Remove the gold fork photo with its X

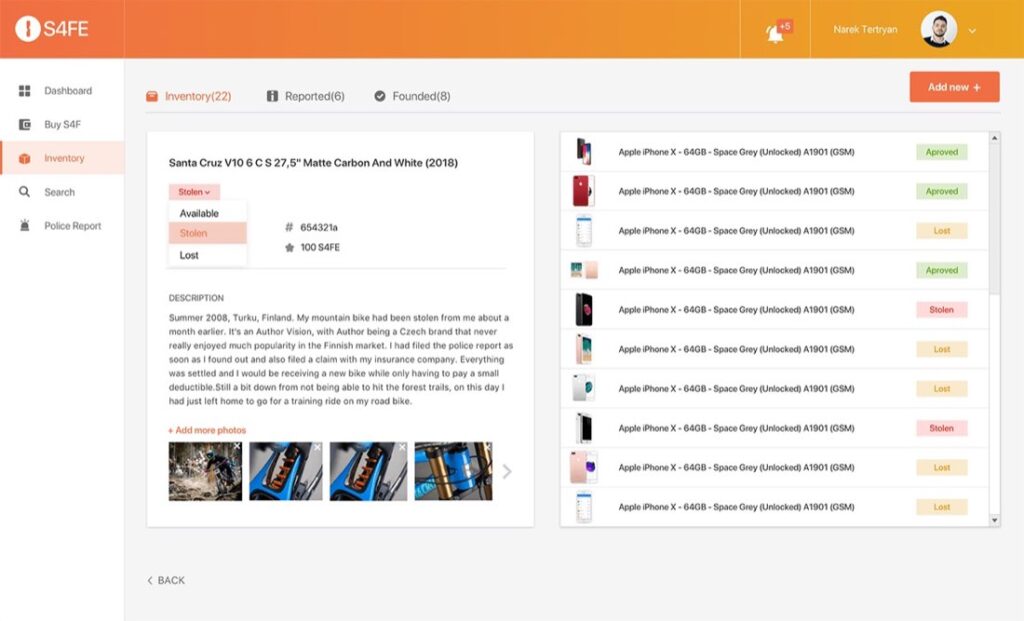tap(487, 447)
